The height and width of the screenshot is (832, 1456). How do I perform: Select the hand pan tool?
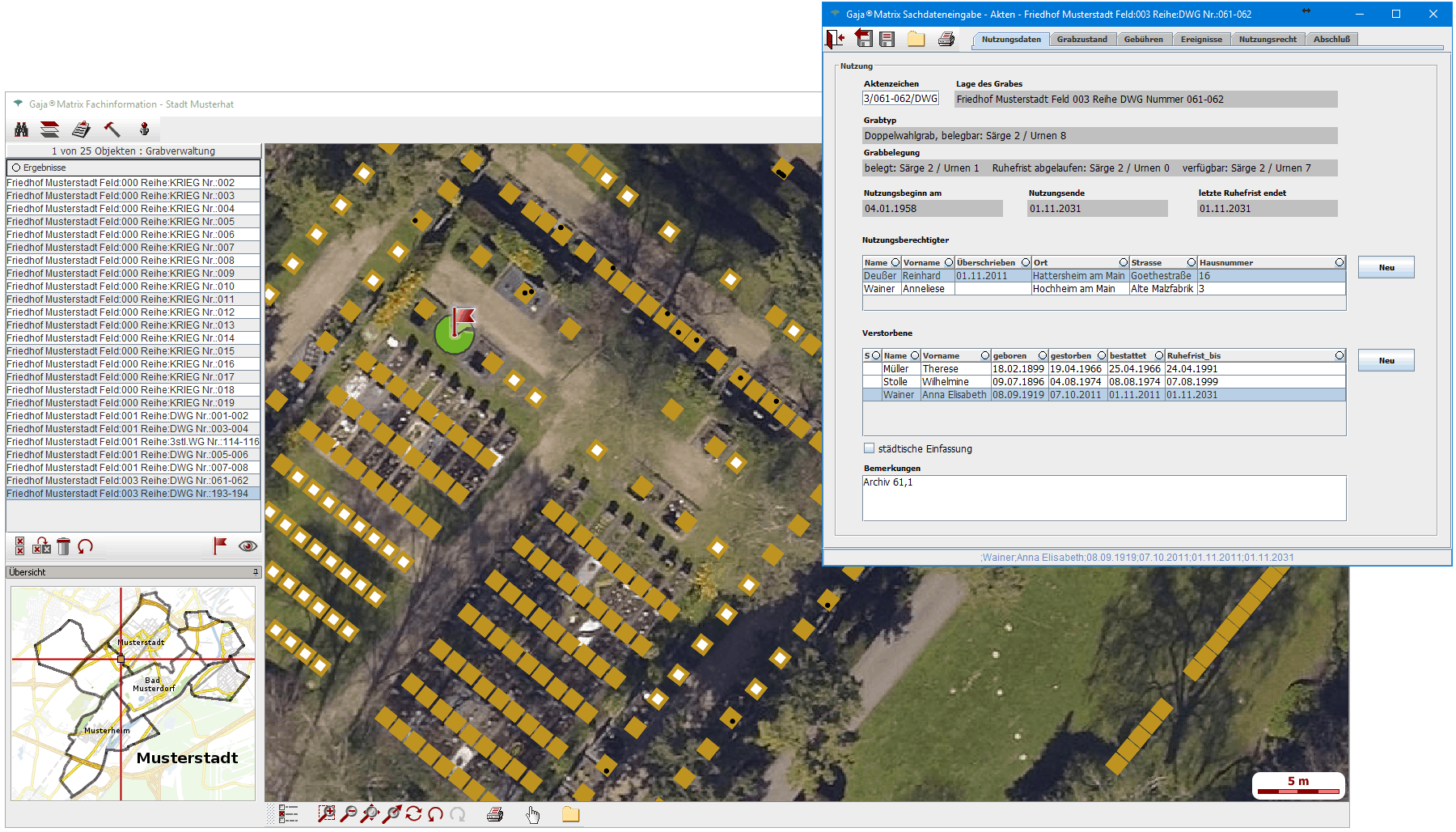(532, 814)
